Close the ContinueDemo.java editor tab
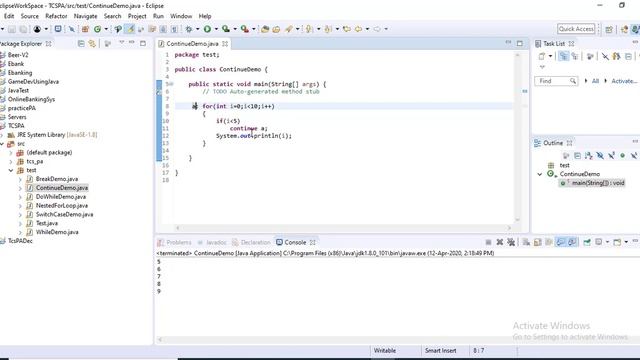Screen dimensions: 640x360 pos(225,44)
